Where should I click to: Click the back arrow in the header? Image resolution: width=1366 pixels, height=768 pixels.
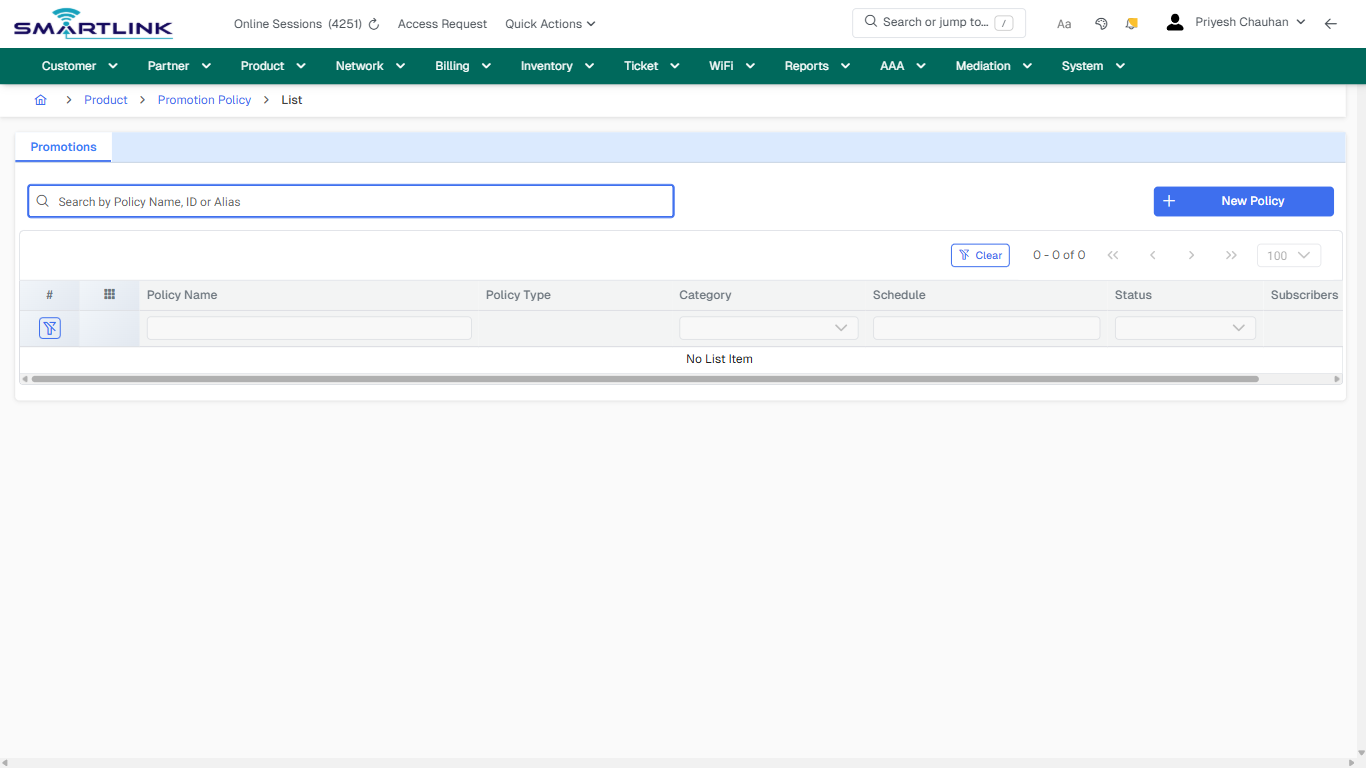[x=1330, y=23]
